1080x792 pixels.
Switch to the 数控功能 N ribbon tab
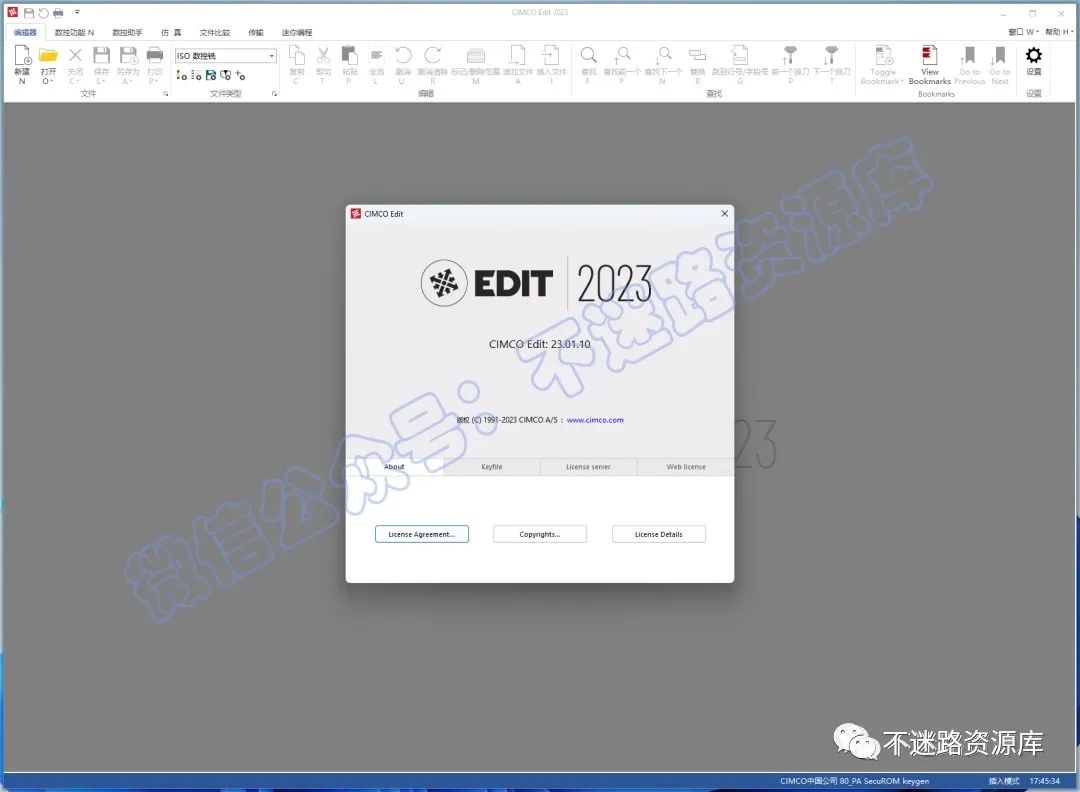coord(74,32)
